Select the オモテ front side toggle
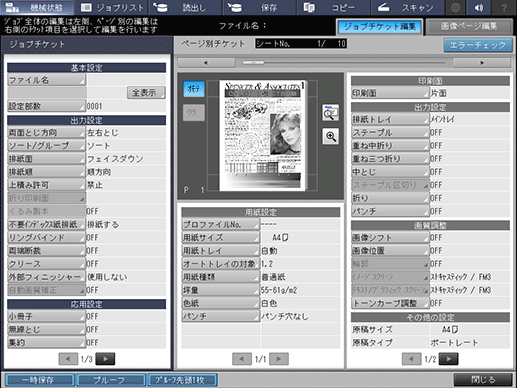 [x=194, y=89]
